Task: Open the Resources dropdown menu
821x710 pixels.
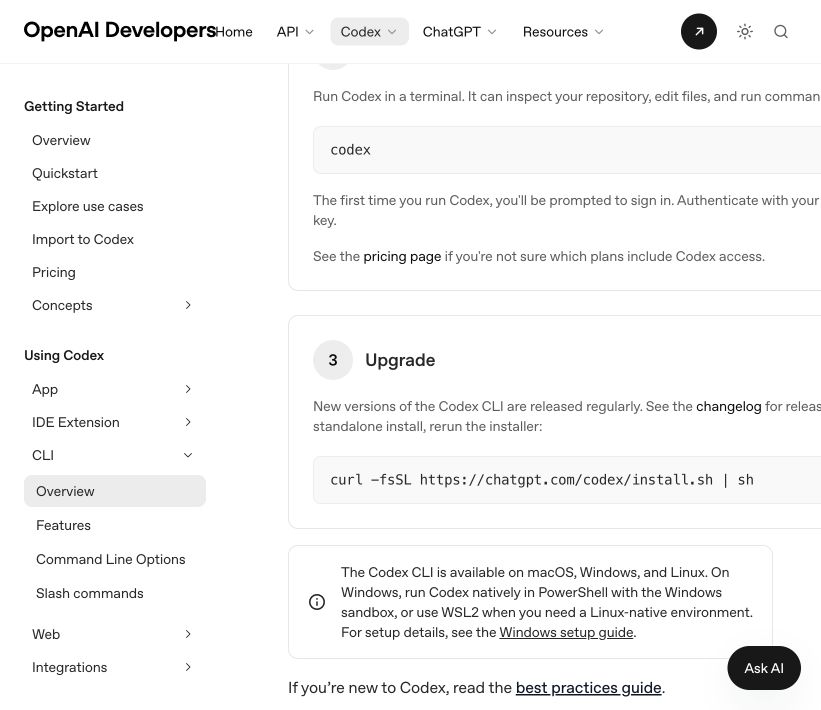Action: point(563,32)
